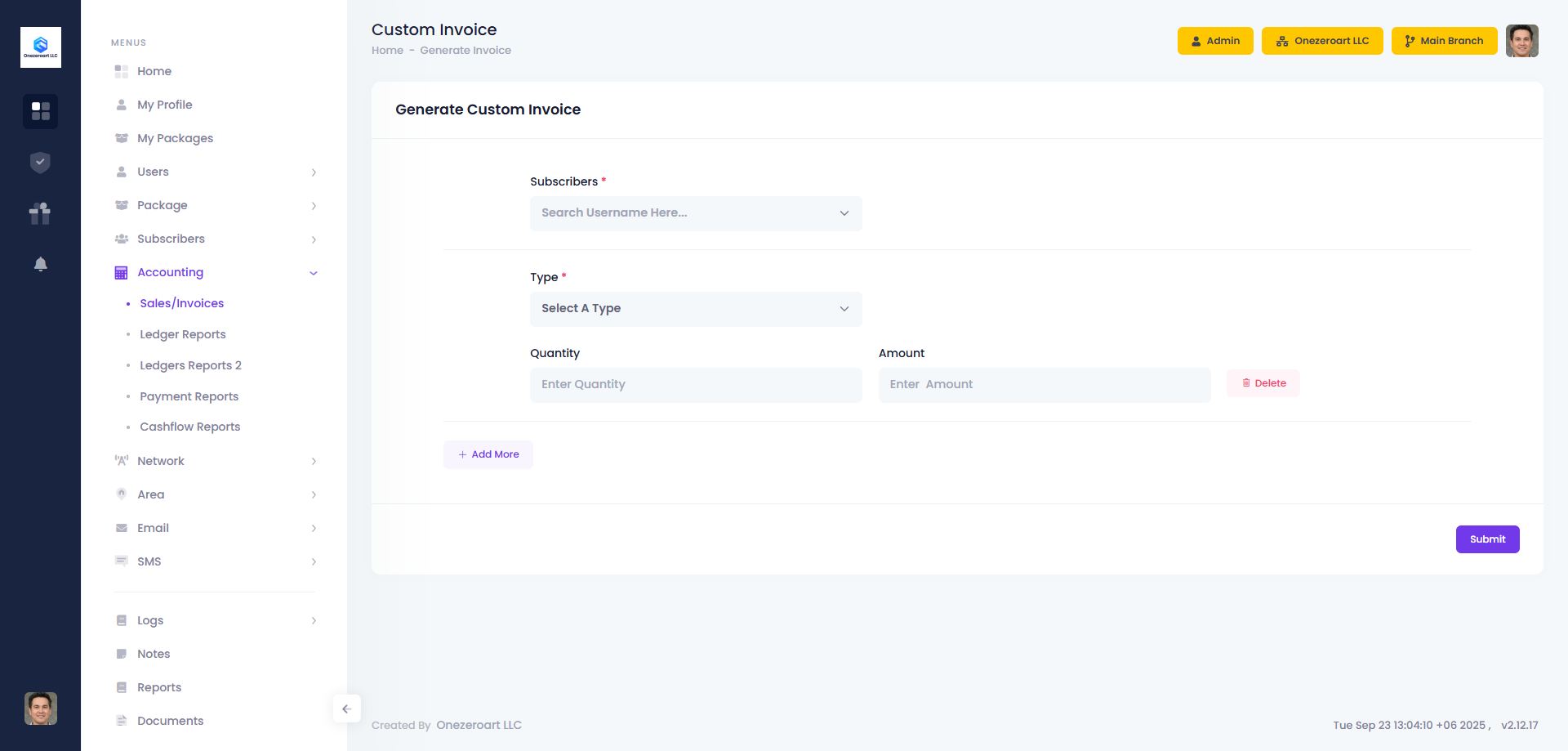The height and width of the screenshot is (751, 1568).
Task: Open Ledger Reports submenu item
Action: [x=183, y=334]
